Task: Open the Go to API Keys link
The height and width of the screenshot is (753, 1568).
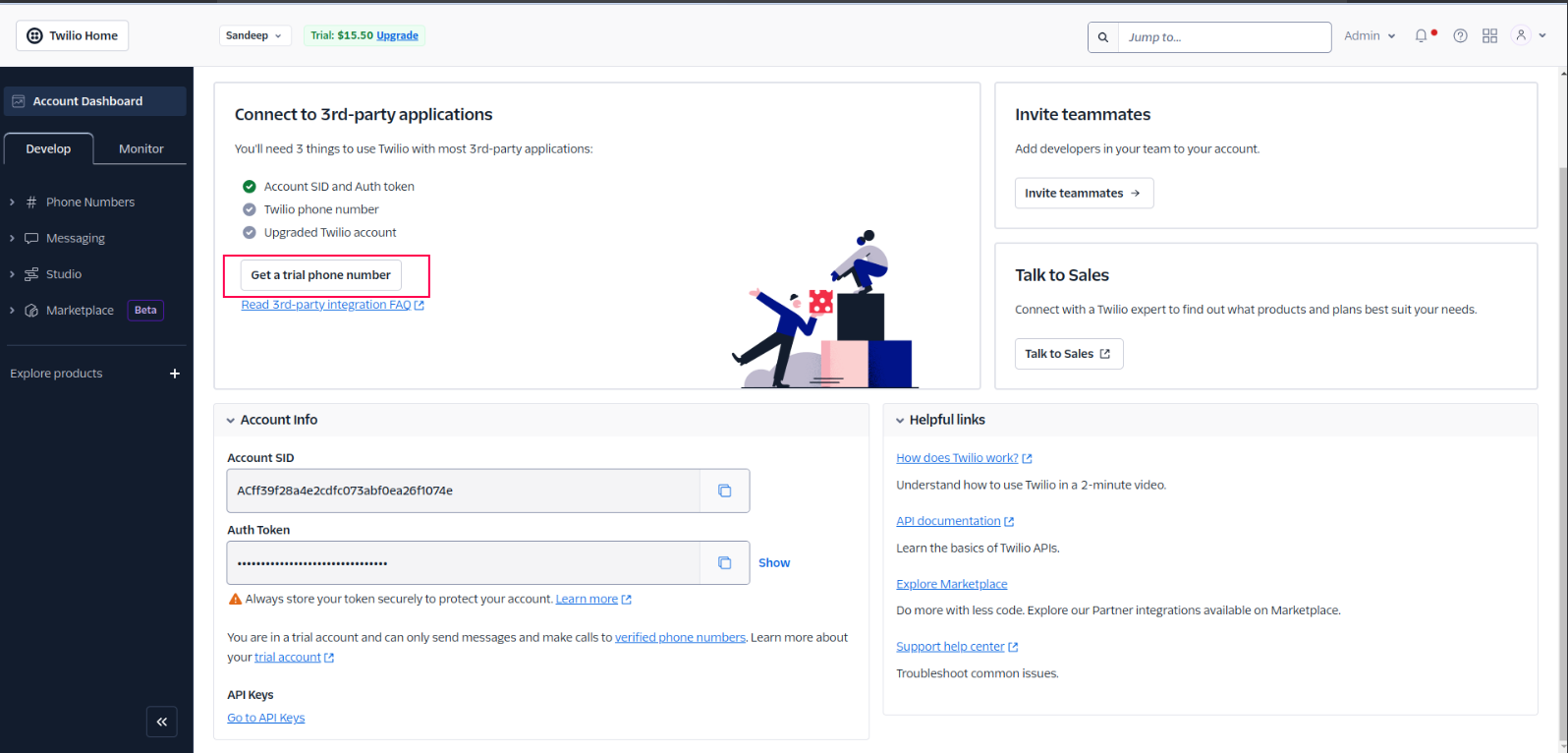Action: (x=266, y=718)
